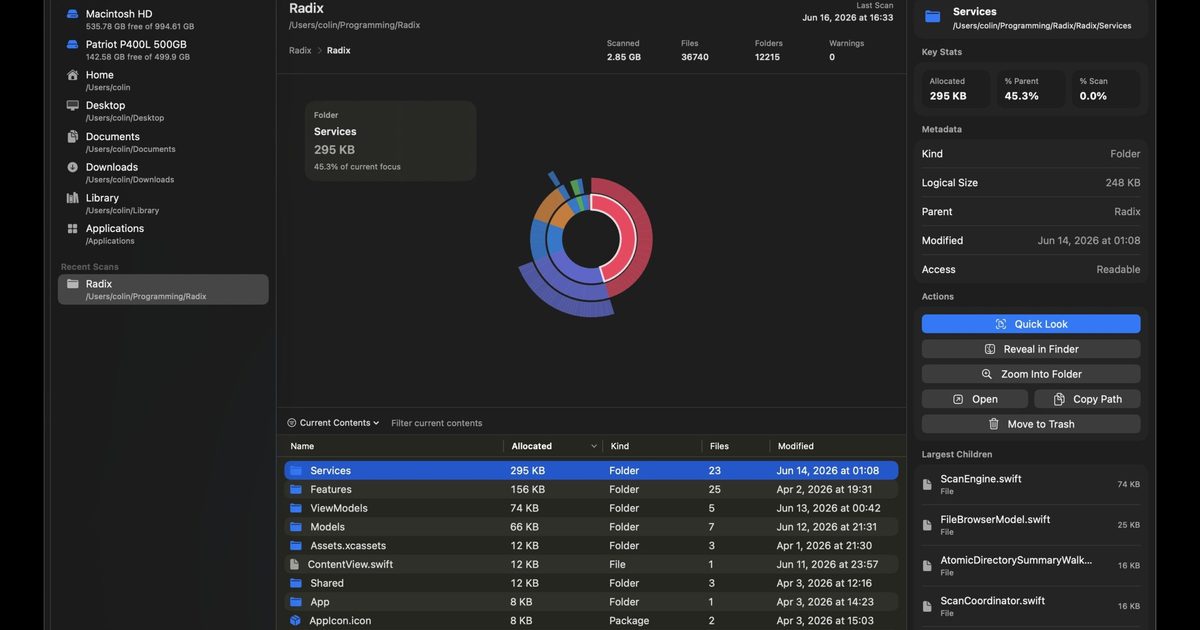
Task: Choose the Downloads sidebar icon
Action: (72, 167)
